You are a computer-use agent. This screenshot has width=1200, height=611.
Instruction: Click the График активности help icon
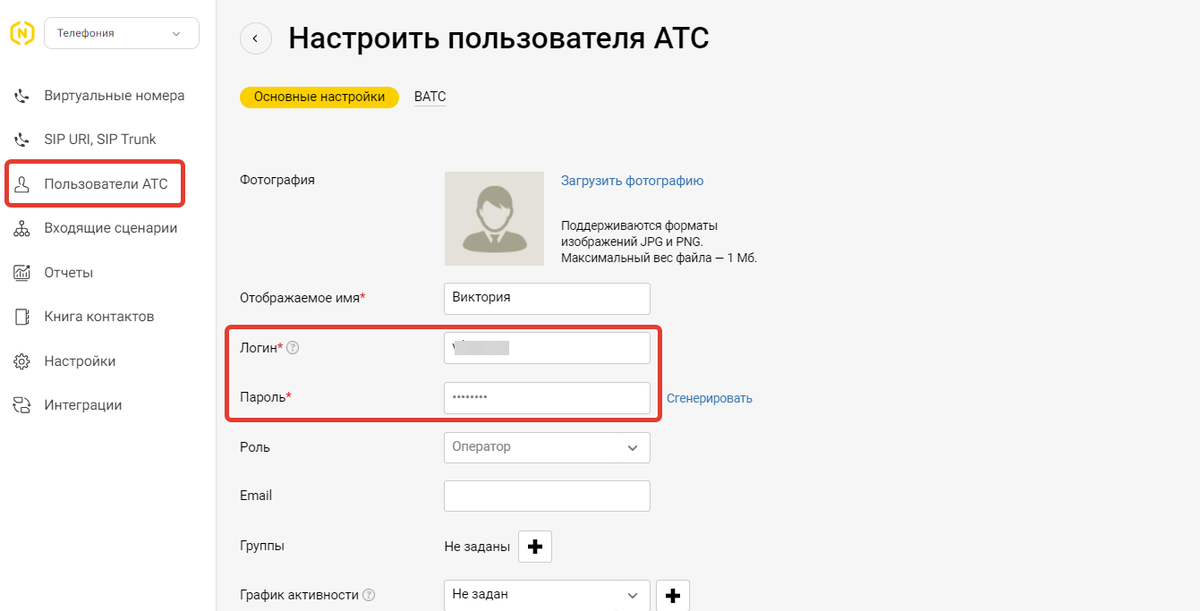coord(369,595)
